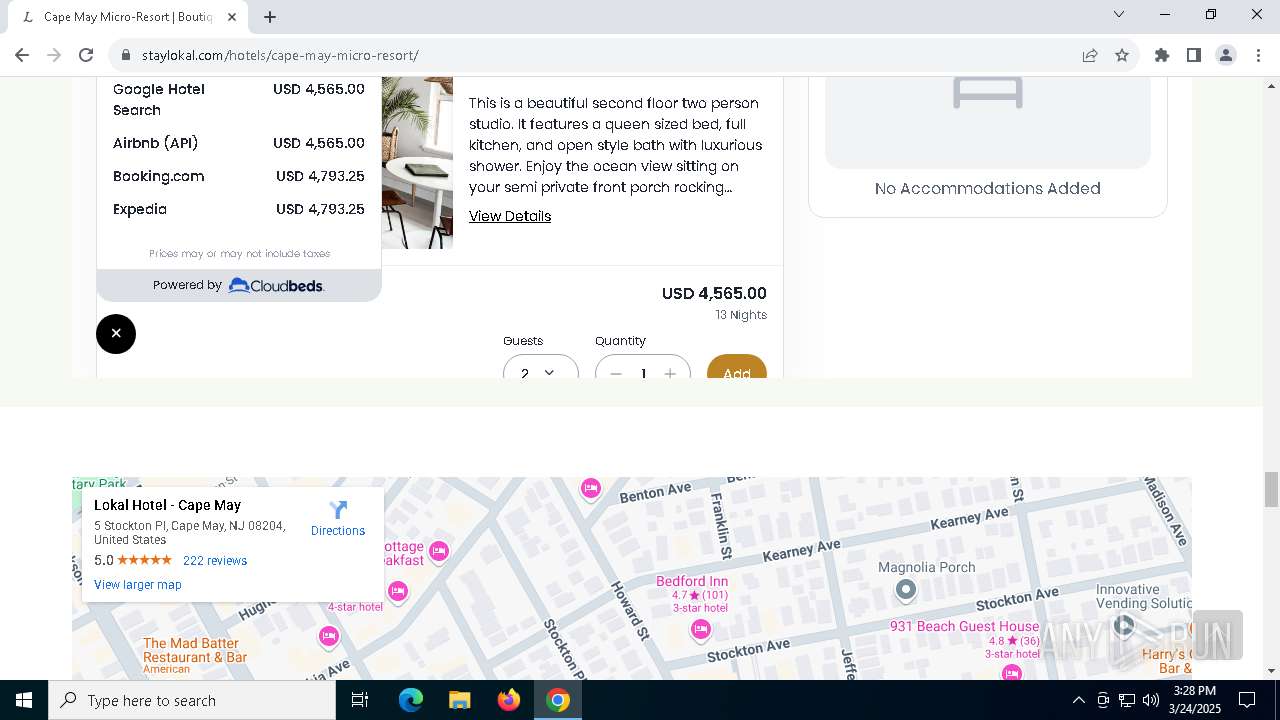Click the page vertical scrollbar thumb

[x=1271, y=490]
